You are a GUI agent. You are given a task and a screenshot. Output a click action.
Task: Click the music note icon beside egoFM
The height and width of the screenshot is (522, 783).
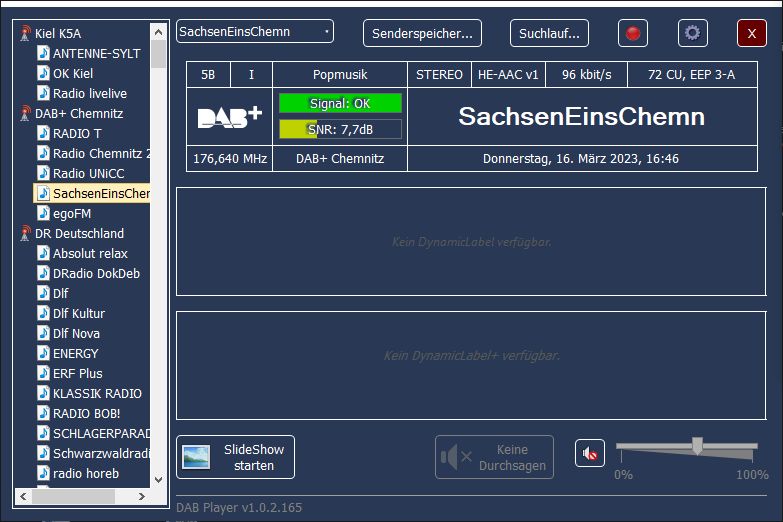(43, 213)
